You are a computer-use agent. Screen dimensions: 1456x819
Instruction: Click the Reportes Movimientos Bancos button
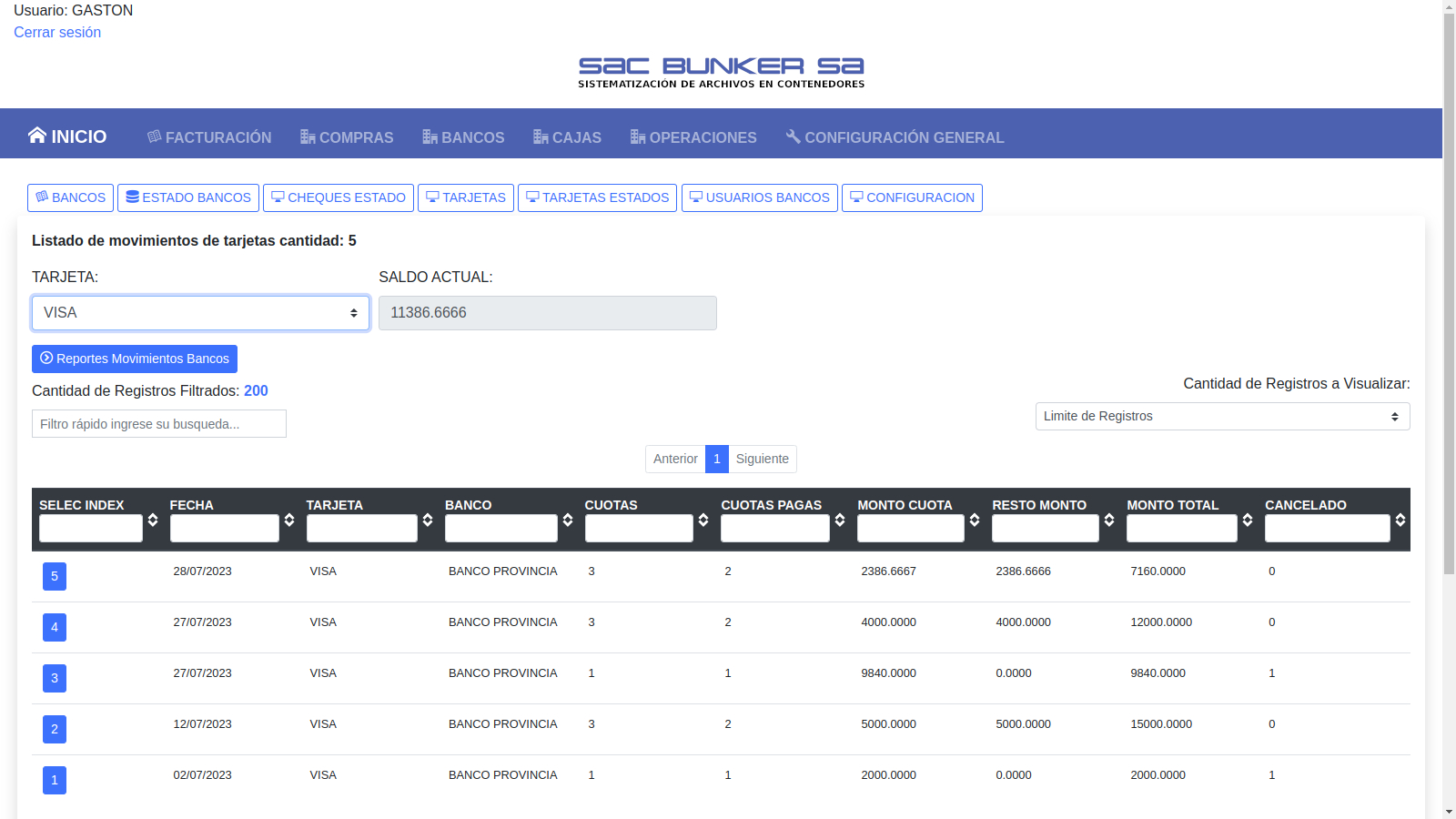(x=135, y=359)
